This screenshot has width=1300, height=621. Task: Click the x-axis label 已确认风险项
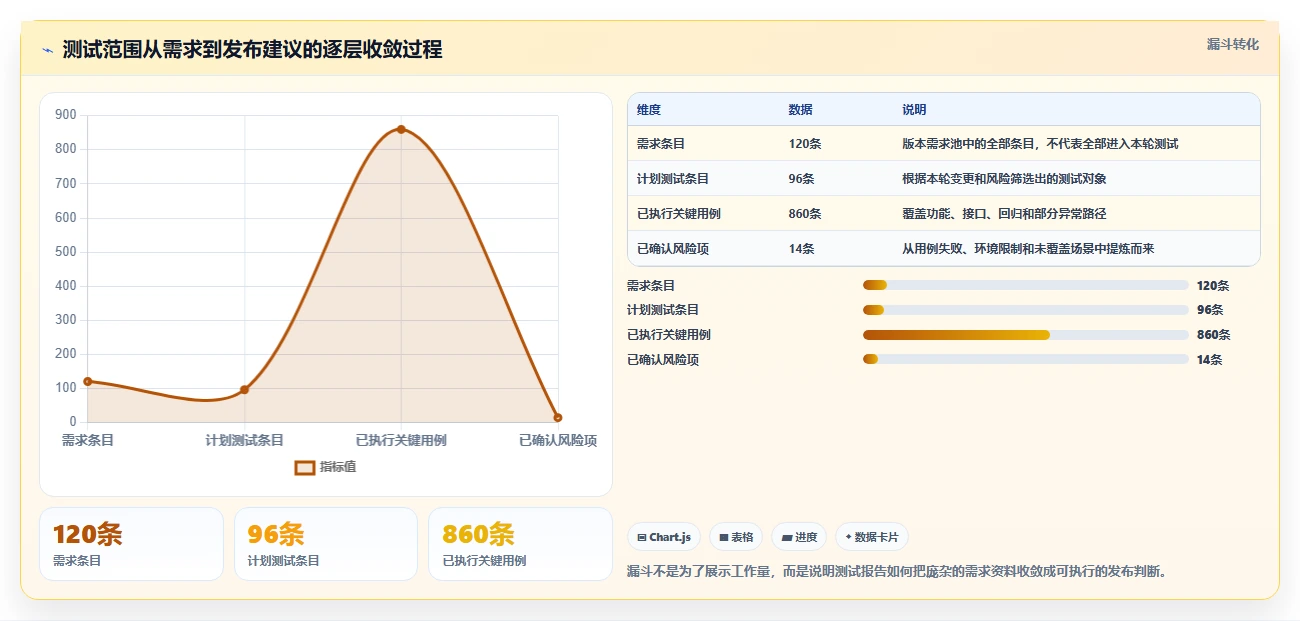558,440
